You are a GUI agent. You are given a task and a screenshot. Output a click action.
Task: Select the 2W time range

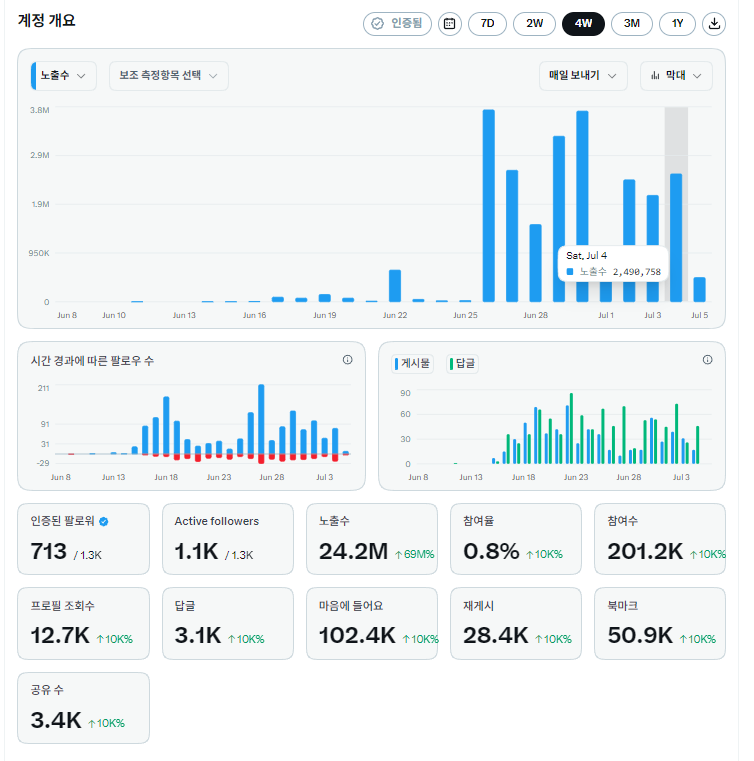click(534, 24)
